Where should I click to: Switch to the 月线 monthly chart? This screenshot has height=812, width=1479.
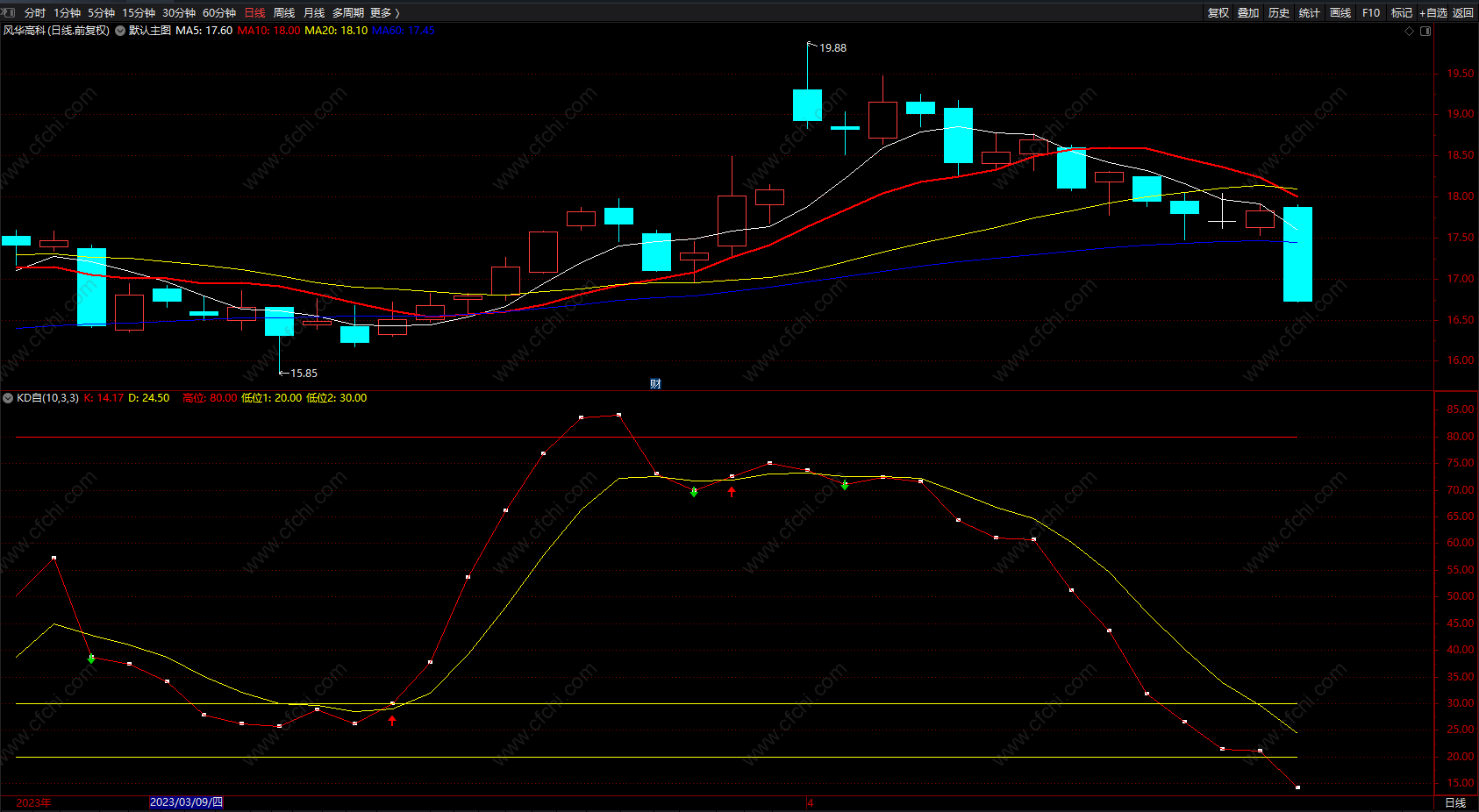click(x=314, y=13)
